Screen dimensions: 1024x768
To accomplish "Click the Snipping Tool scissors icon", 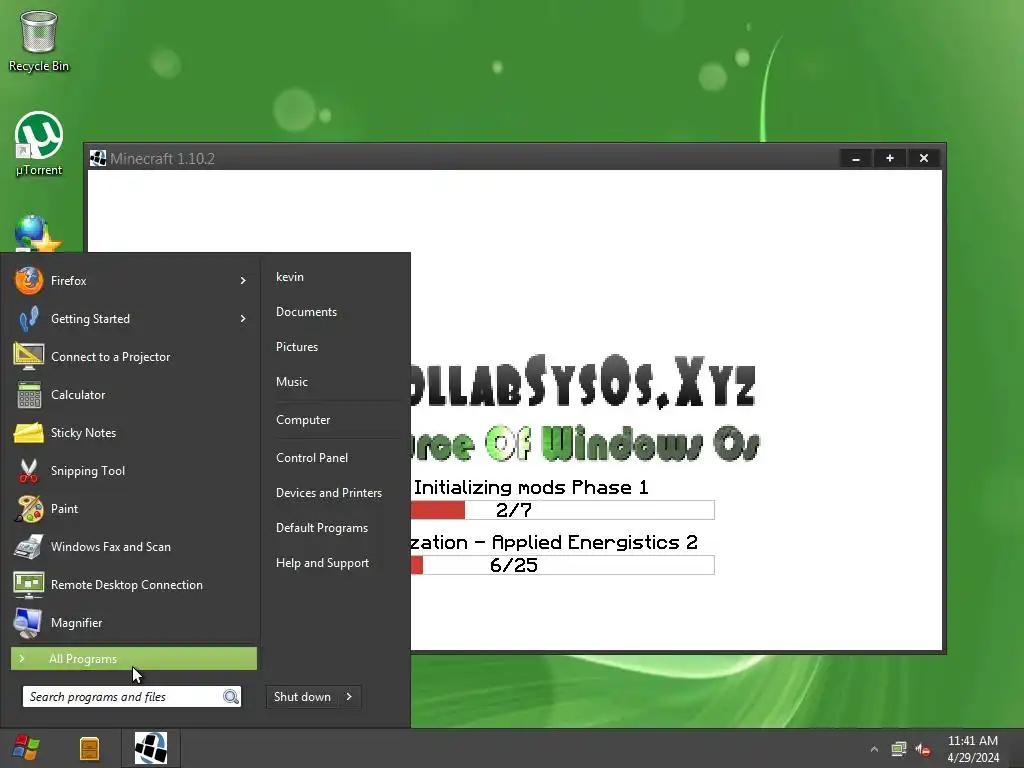I will 29,471.
